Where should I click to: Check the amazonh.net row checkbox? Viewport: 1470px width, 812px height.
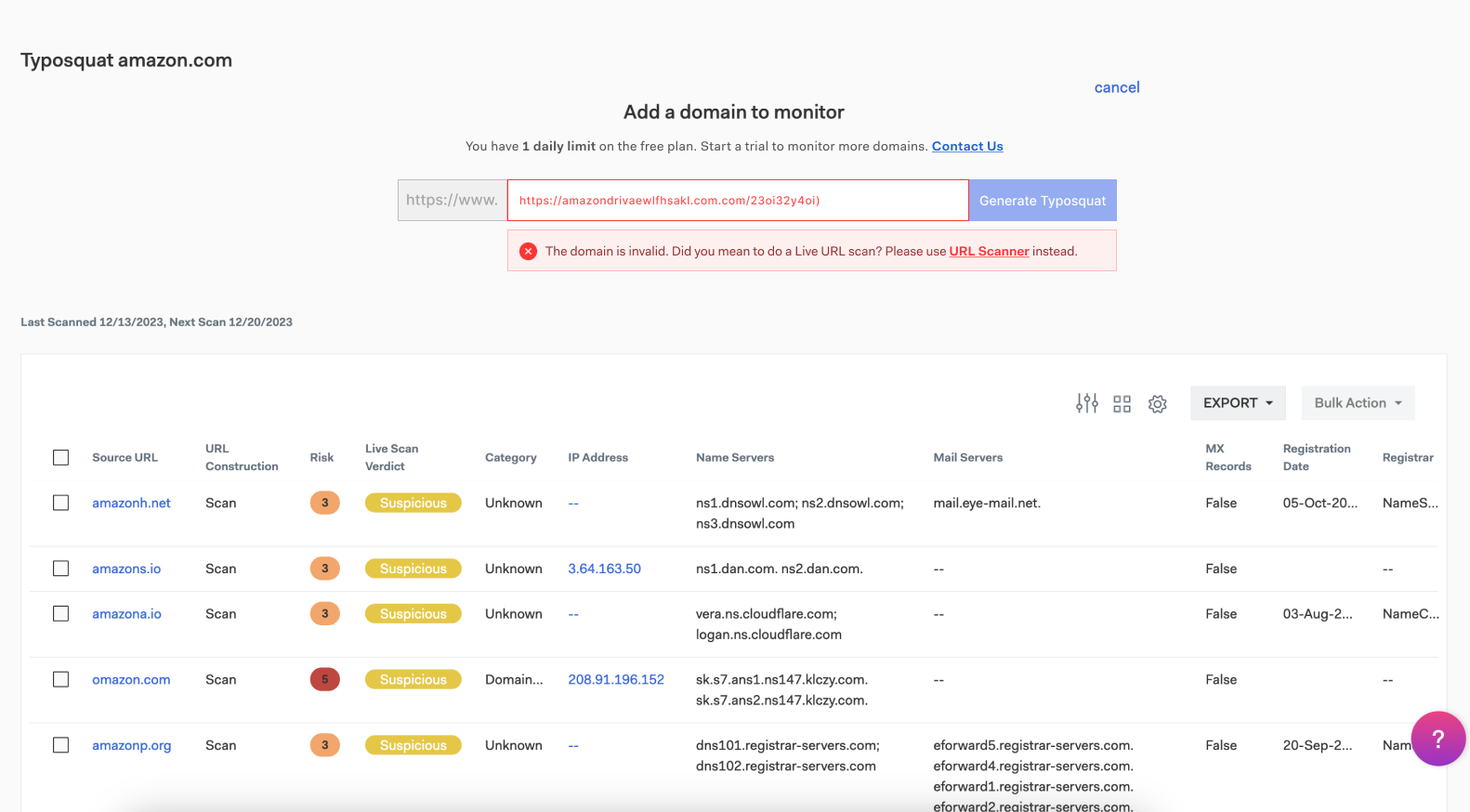(61, 503)
